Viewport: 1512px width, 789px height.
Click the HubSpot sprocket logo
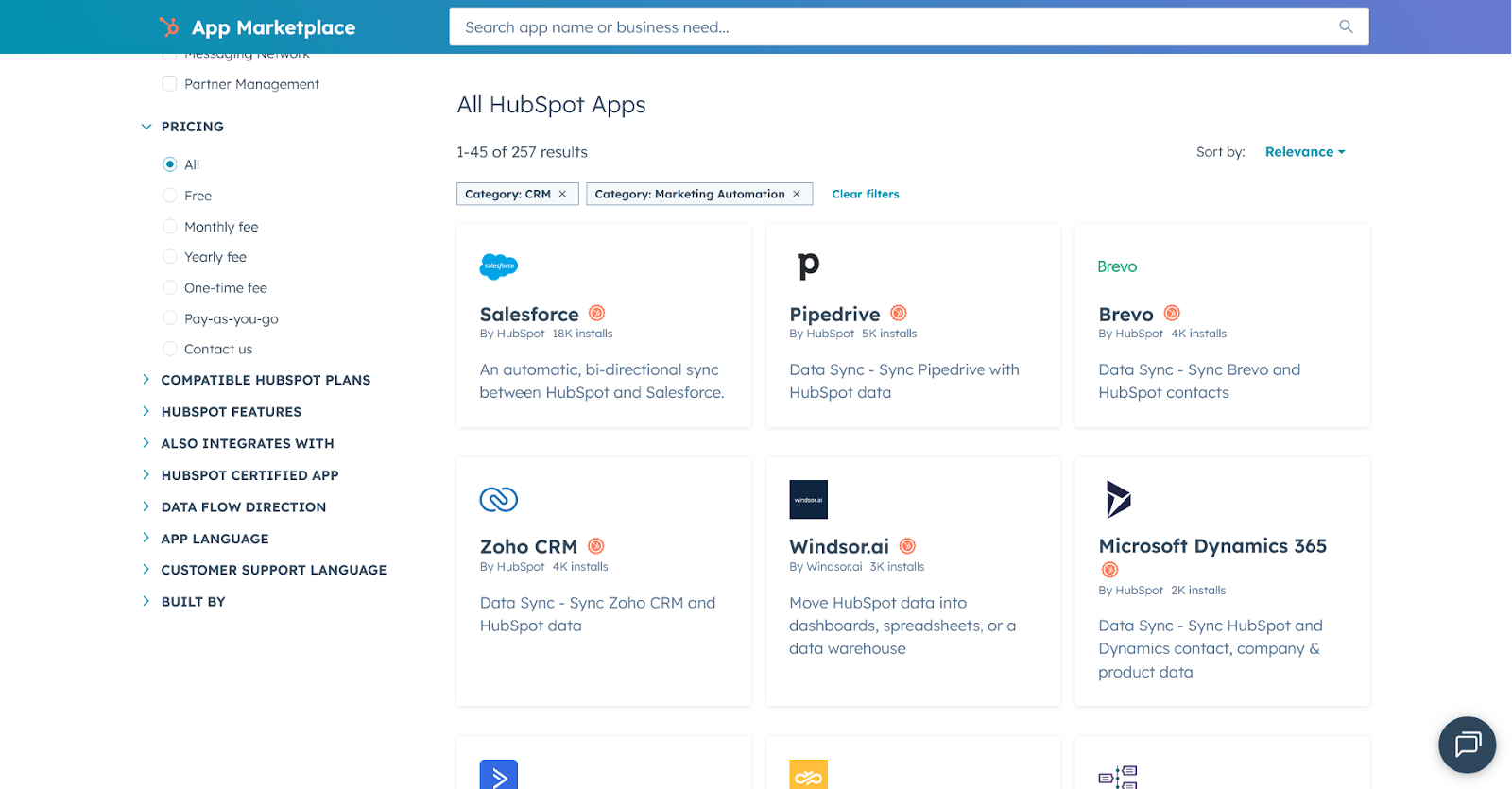[x=169, y=26]
